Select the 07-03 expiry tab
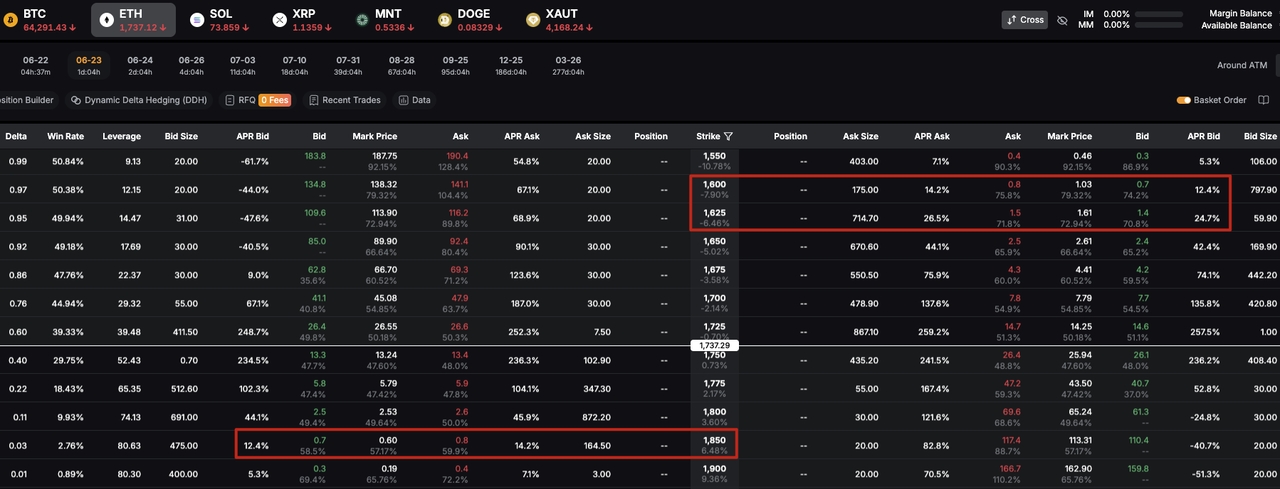The image size is (1280, 489). (242, 65)
